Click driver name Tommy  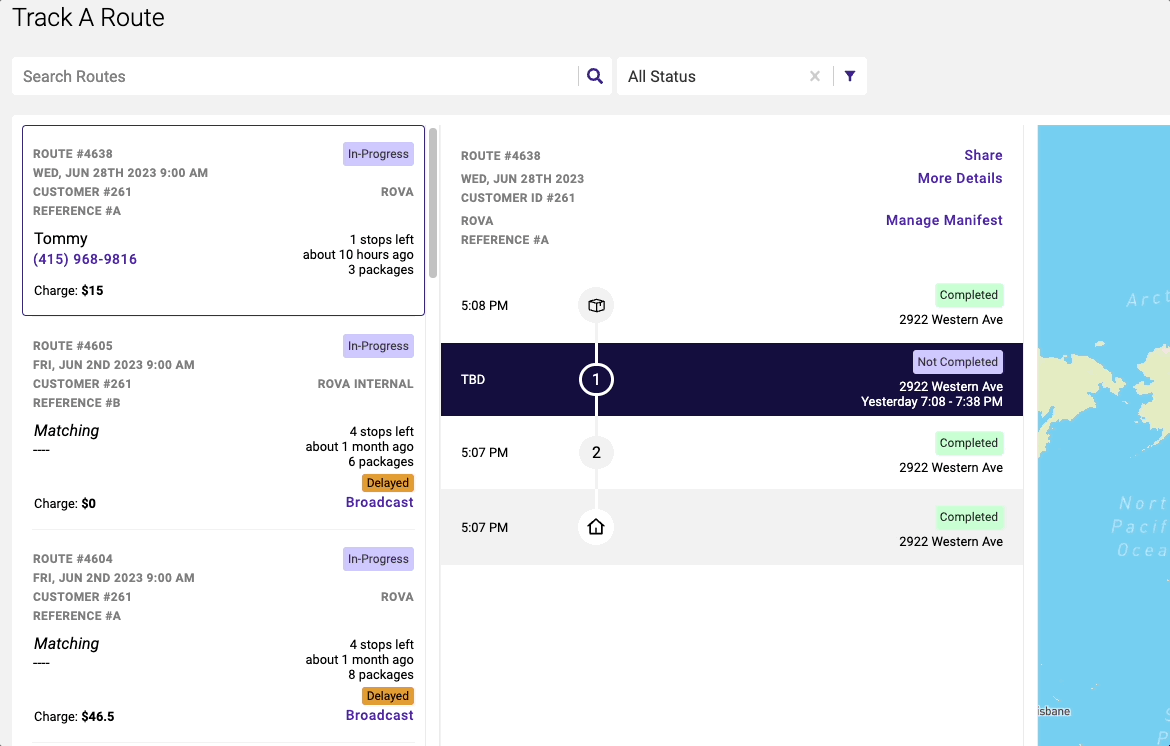click(60, 239)
